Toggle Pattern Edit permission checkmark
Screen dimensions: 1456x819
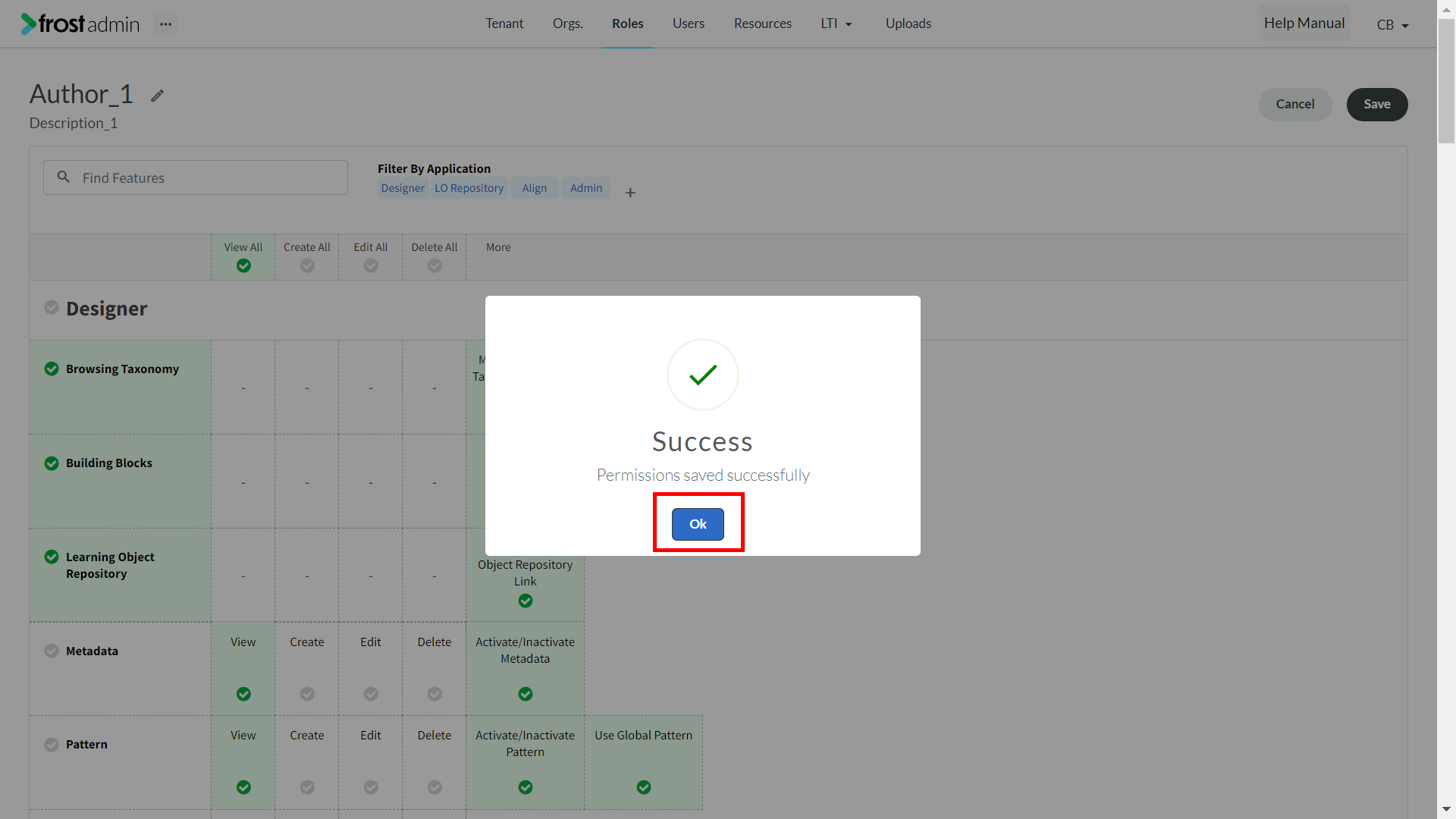tap(371, 787)
